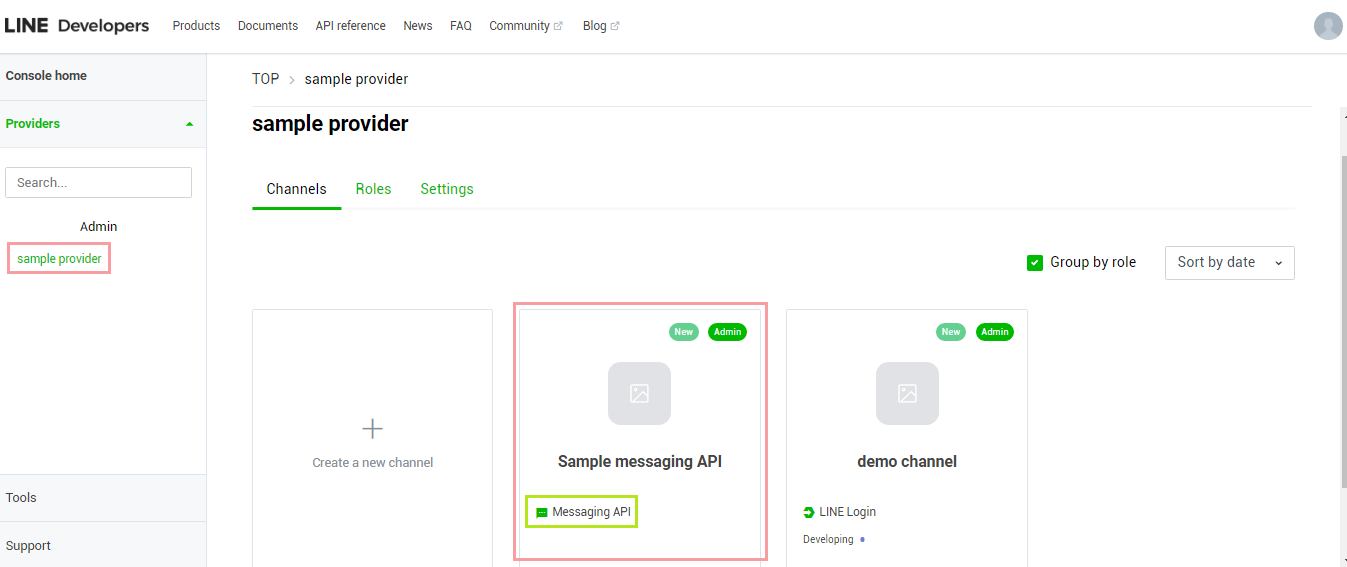Open the demo channel title
This screenshot has width=1347, height=567.
[907, 462]
